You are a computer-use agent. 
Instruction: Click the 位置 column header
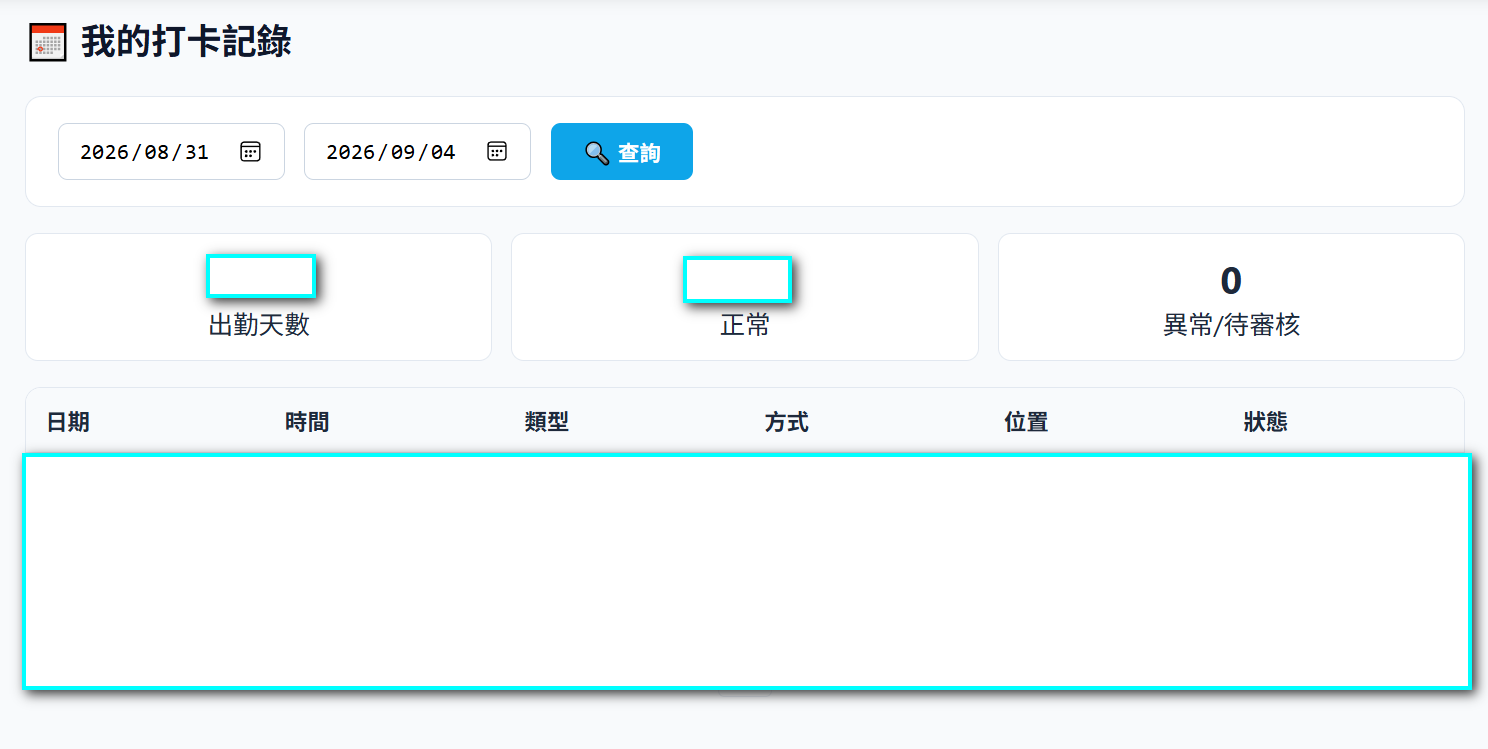pos(1026,422)
